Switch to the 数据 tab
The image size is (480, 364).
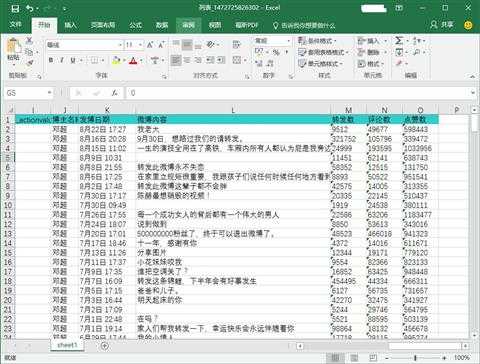[x=162, y=25]
